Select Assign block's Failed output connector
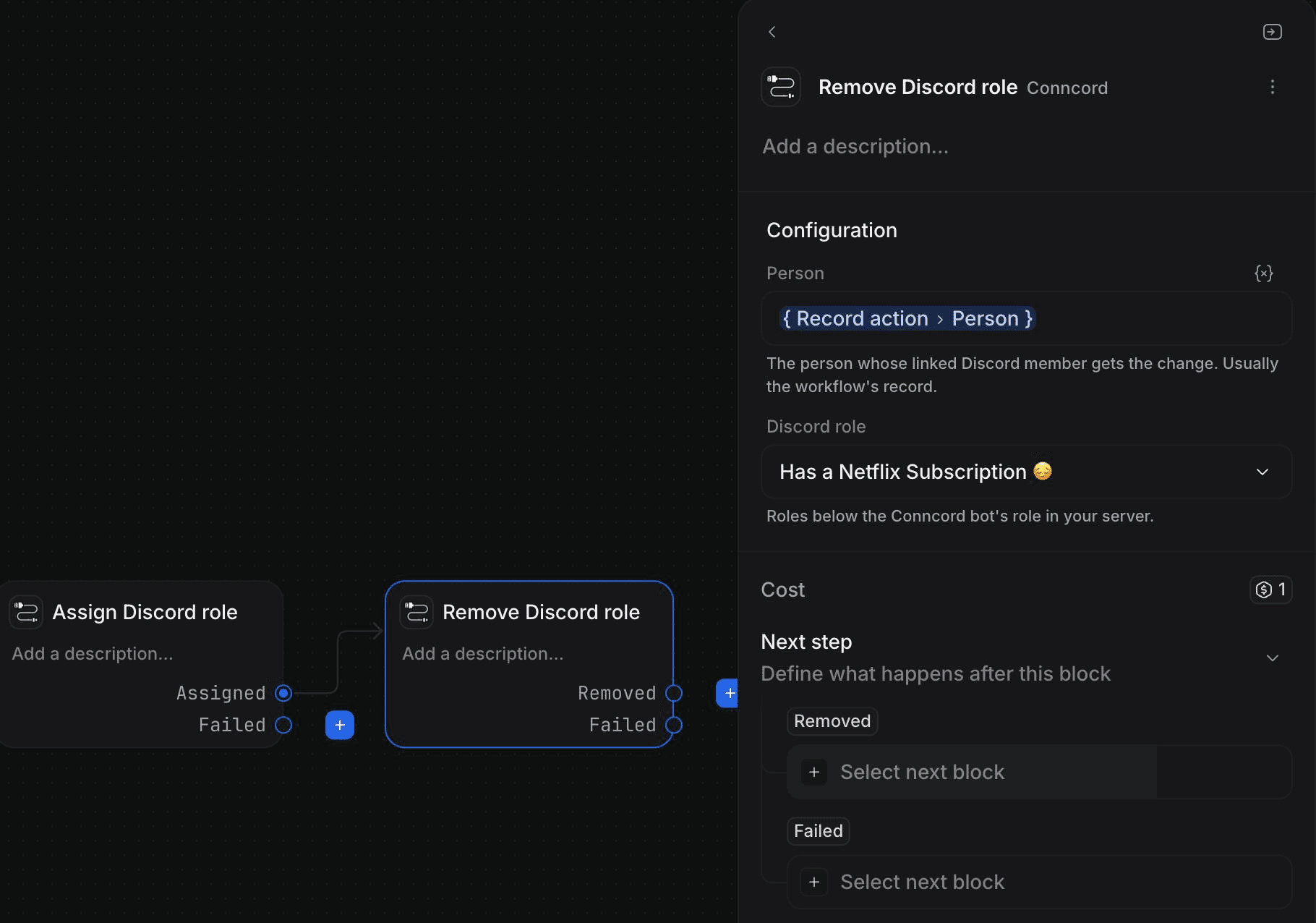Screen dimensions: 1316x923 pos(283,725)
